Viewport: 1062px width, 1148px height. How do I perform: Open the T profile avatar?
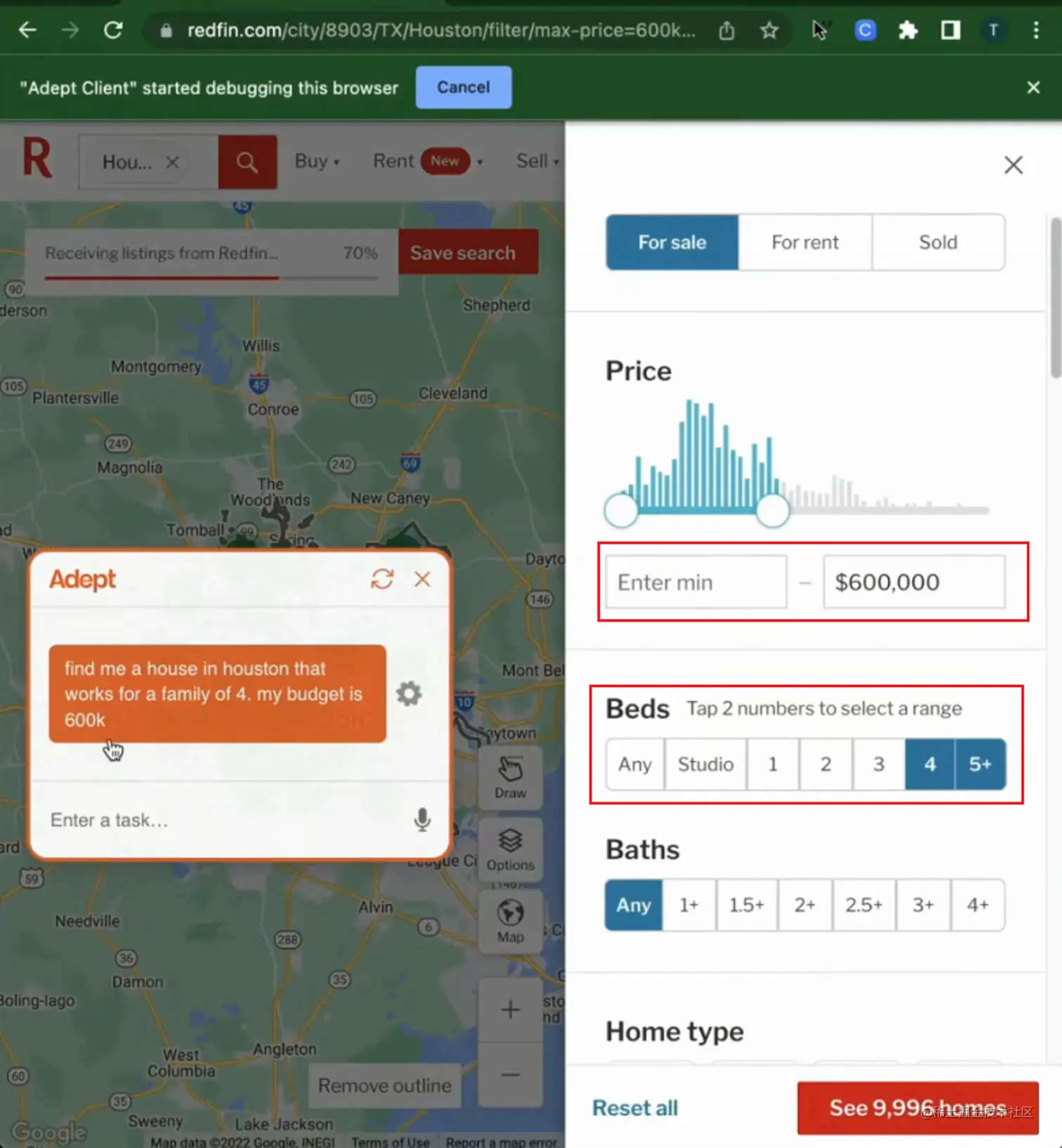pyautogui.click(x=993, y=30)
